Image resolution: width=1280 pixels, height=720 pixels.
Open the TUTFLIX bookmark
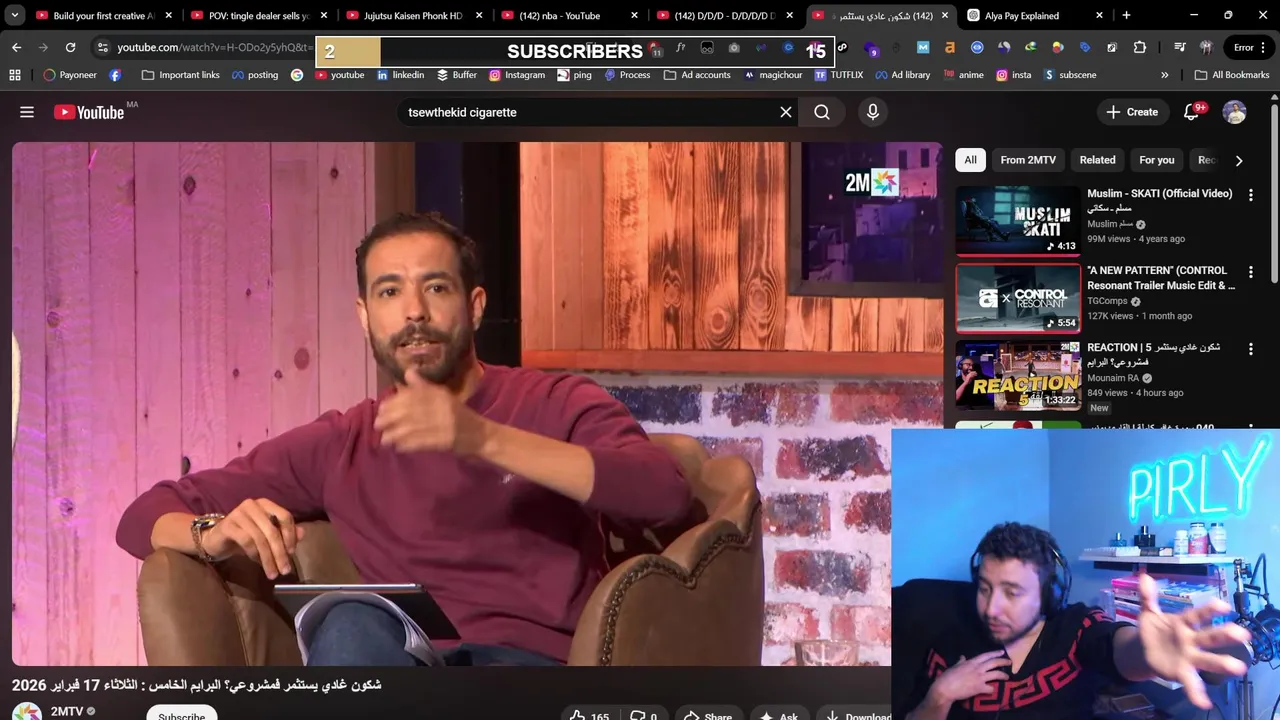pos(839,75)
